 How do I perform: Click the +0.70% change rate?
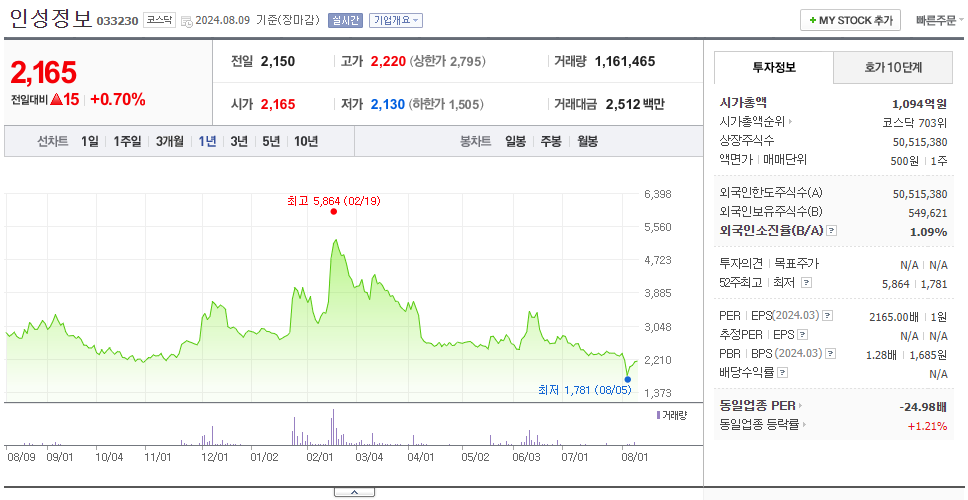point(118,99)
